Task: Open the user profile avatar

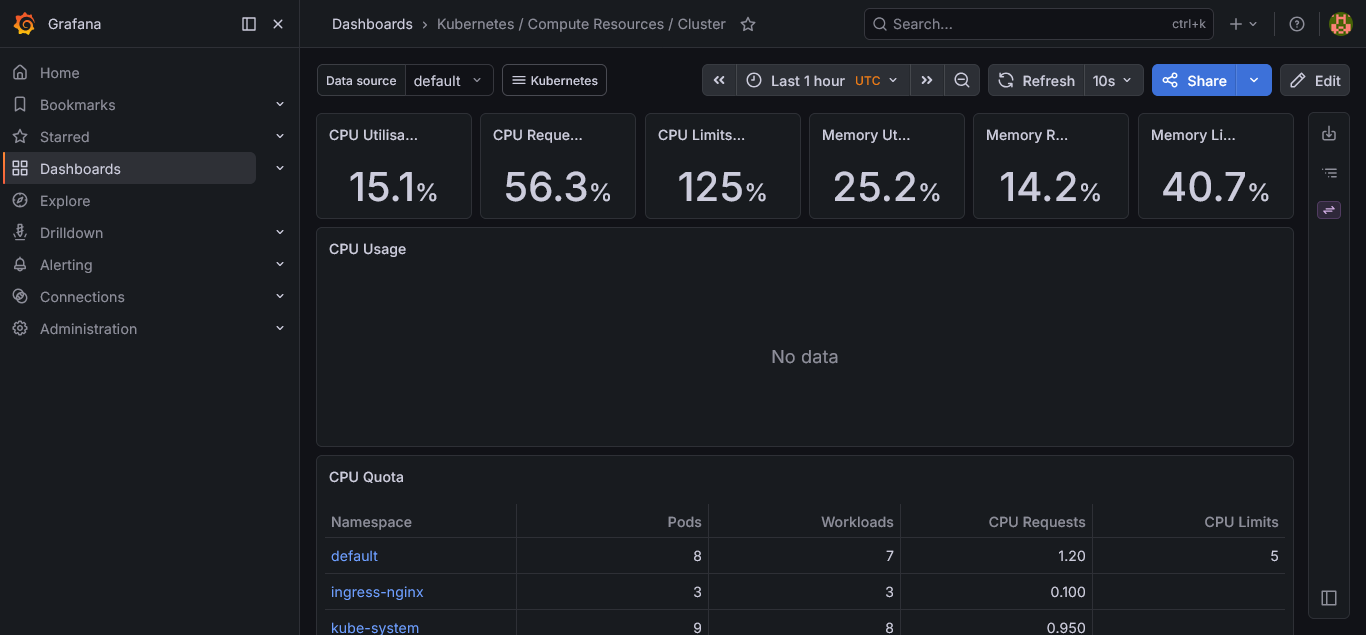Action: pos(1340,24)
